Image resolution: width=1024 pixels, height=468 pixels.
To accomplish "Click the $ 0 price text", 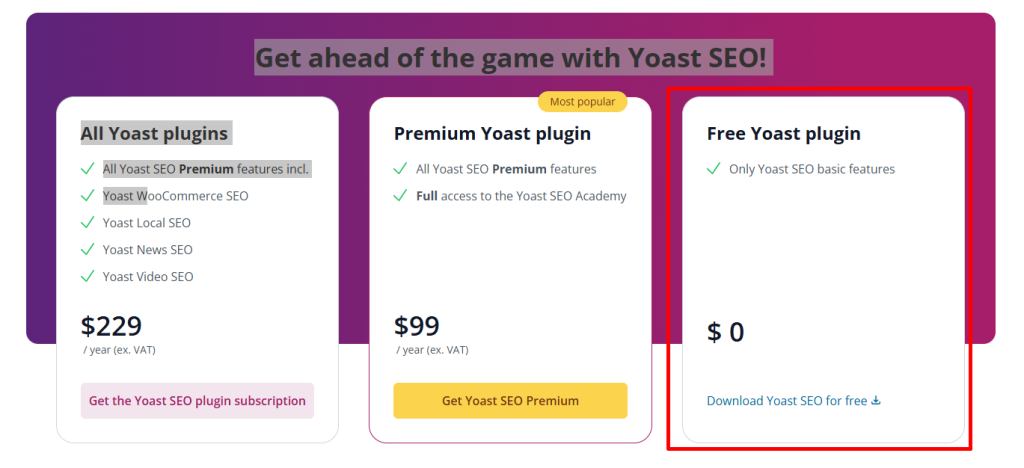I will (x=726, y=332).
